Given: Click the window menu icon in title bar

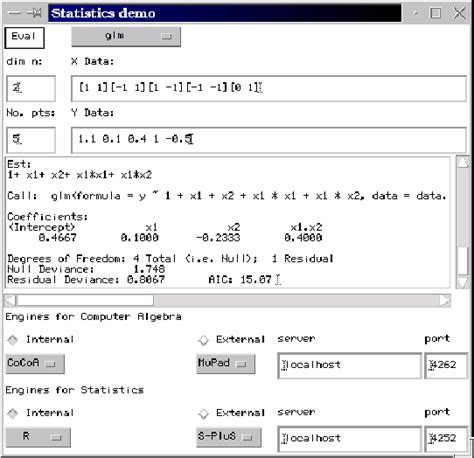Looking at the screenshot, I should [x=14, y=13].
